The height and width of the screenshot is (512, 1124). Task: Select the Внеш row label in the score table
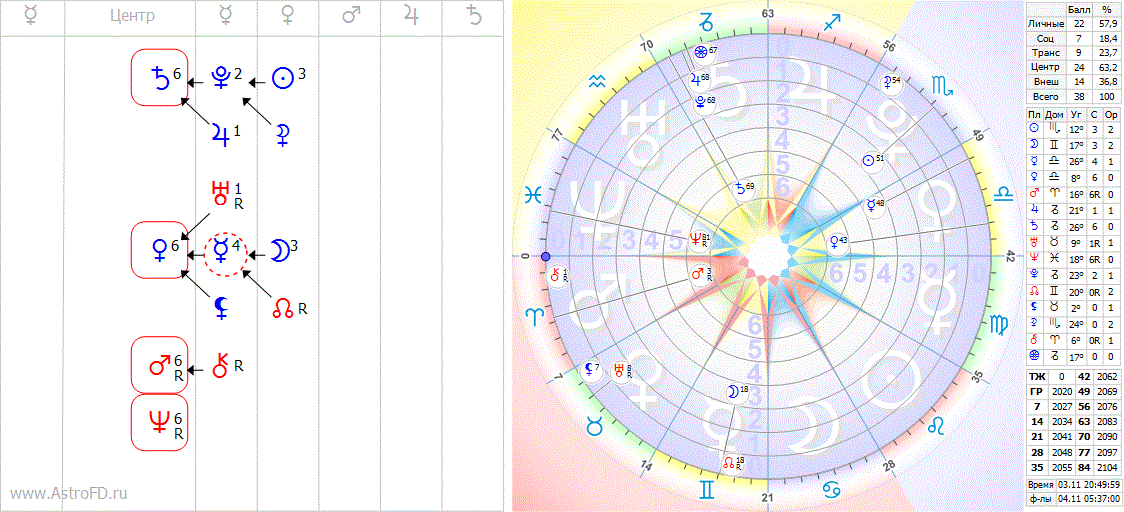(1044, 81)
